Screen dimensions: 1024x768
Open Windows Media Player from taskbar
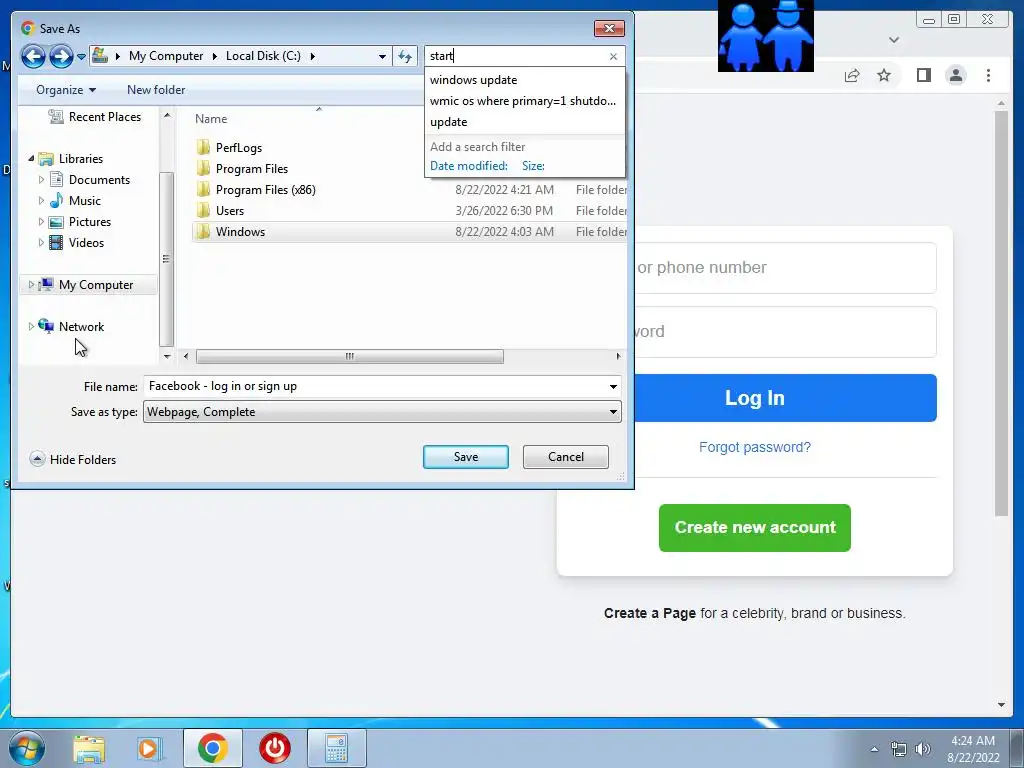click(150, 748)
